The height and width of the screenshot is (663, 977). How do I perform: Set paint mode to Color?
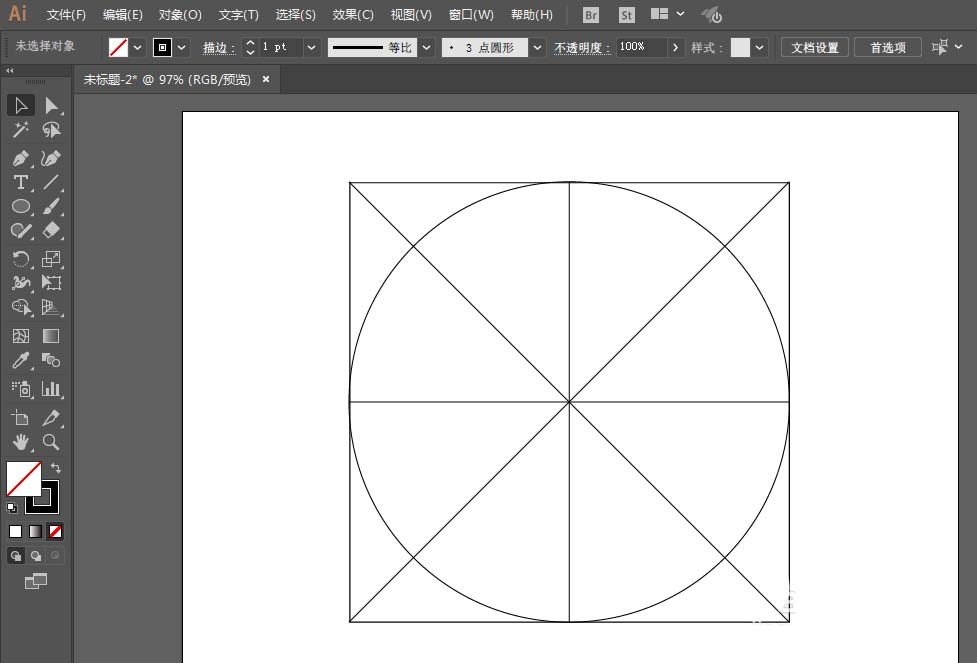(16, 532)
